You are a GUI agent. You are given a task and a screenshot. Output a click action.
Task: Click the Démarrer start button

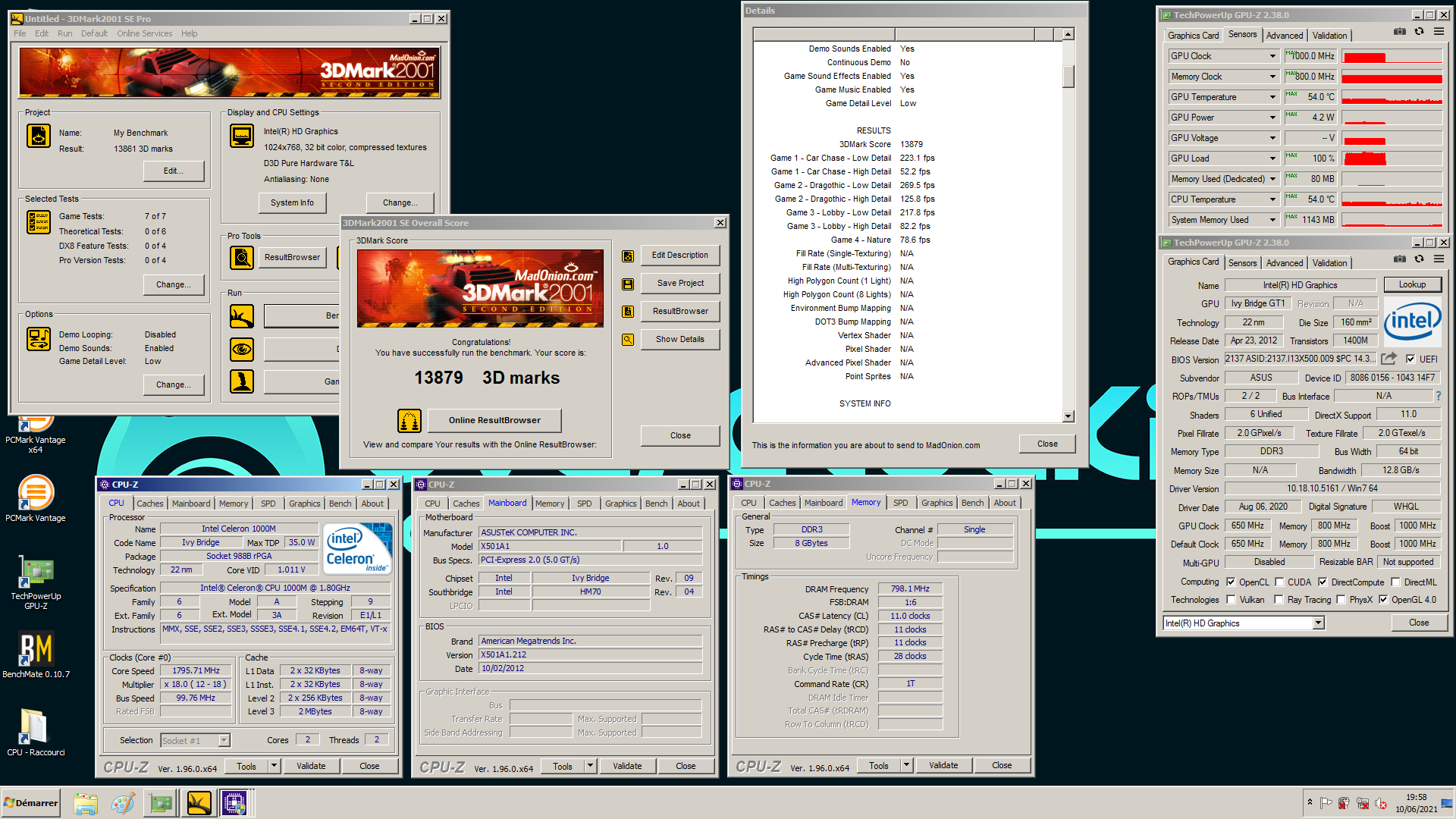pyautogui.click(x=30, y=803)
